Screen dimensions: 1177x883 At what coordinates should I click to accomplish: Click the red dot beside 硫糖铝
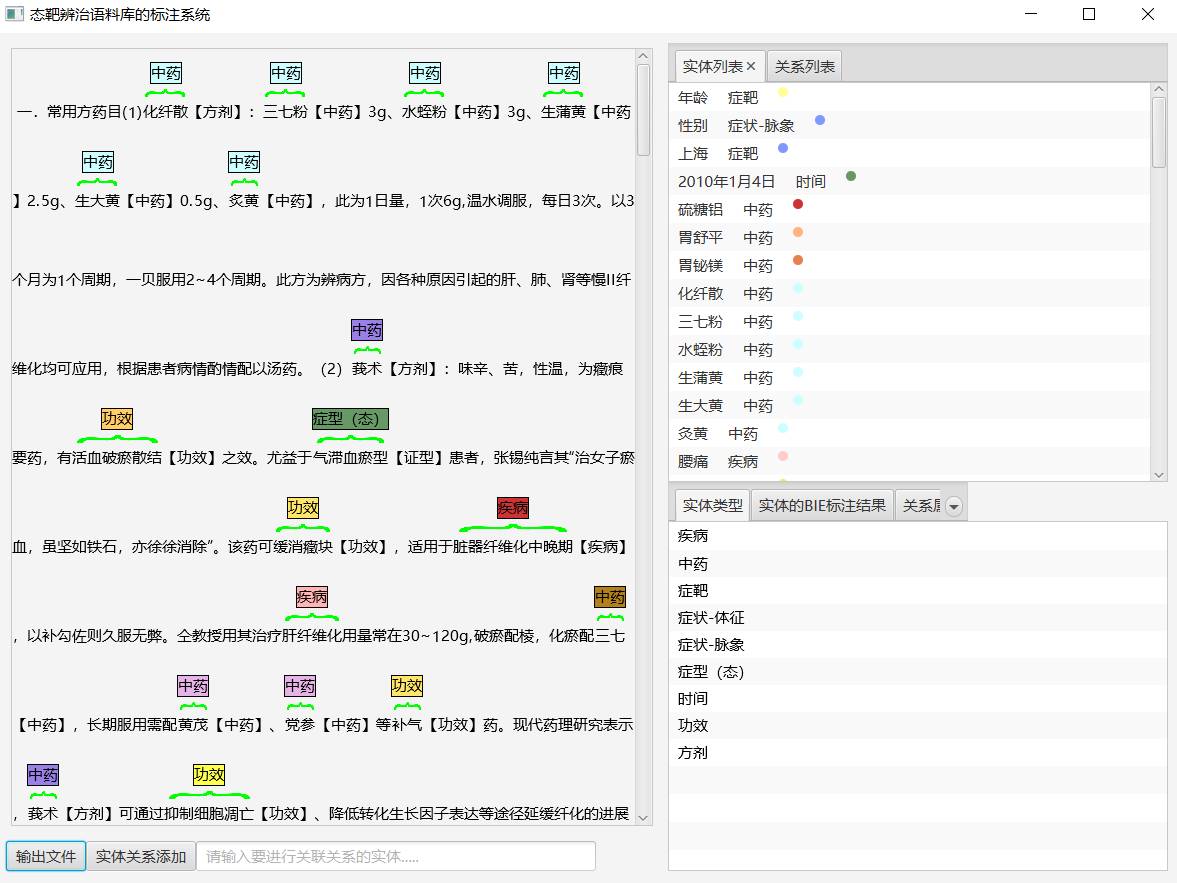coord(797,205)
